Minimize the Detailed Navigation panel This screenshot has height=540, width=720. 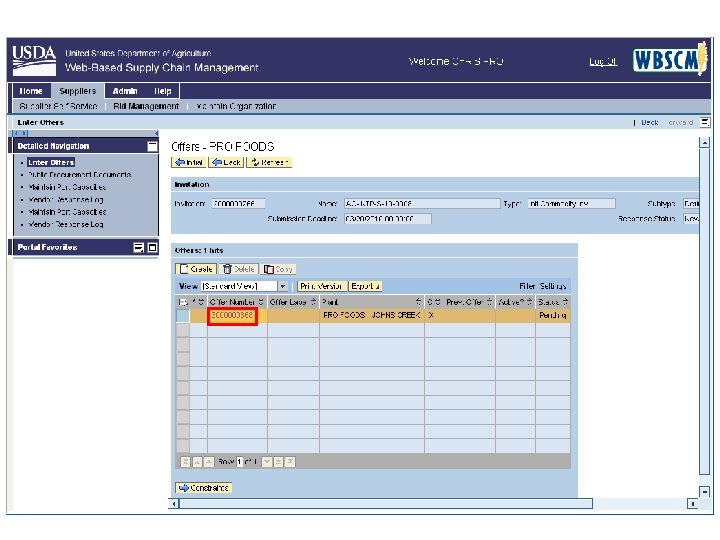tap(152, 146)
